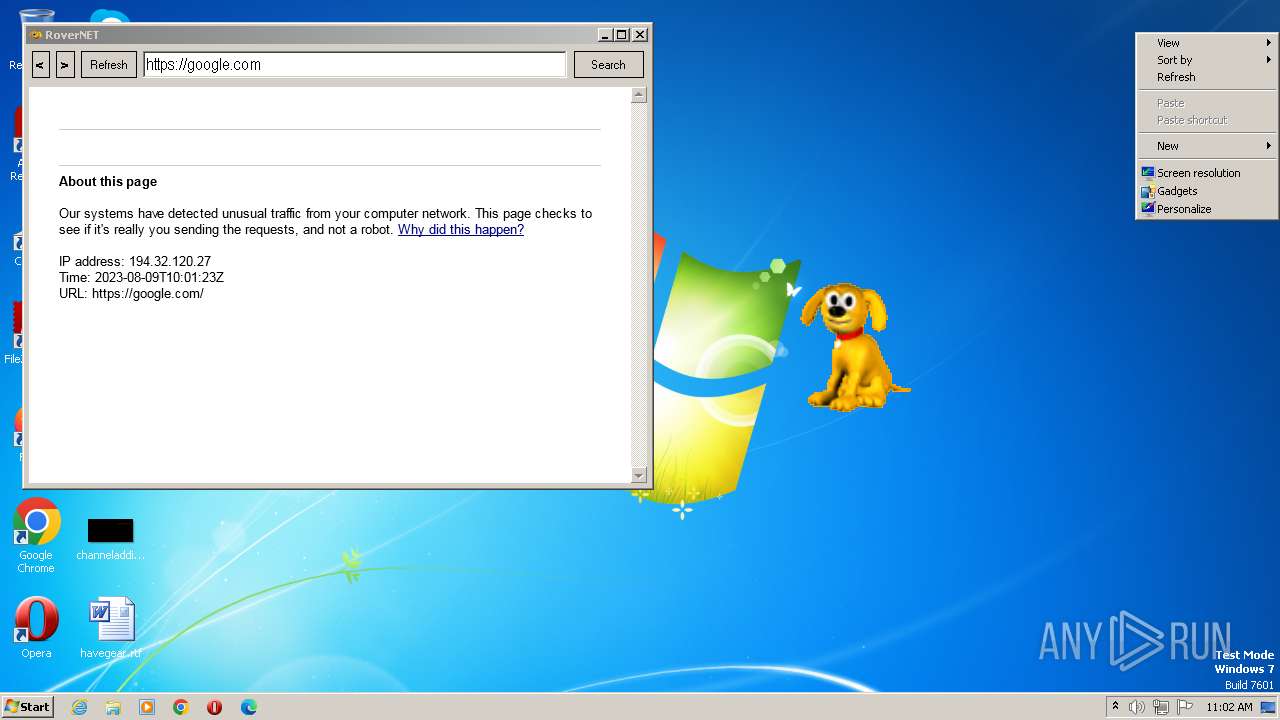Select the channeladdi desktop file
The width and height of the screenshot is (1280, 720).
110,538
